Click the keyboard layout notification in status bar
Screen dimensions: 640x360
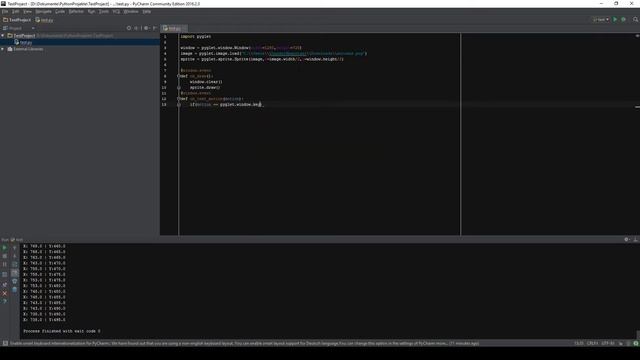click(x=244, y=343)
